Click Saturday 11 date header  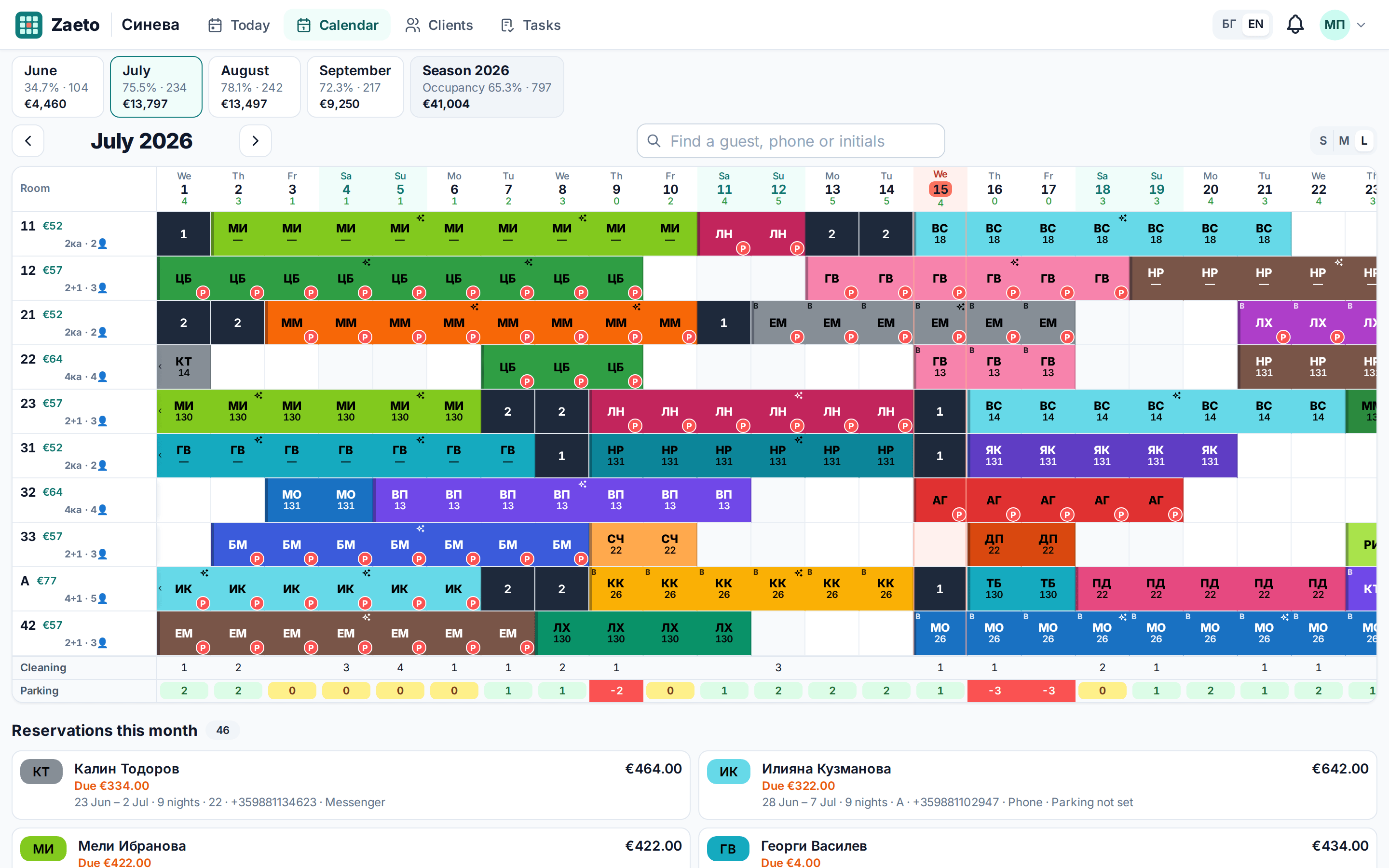tap(724, 189)
